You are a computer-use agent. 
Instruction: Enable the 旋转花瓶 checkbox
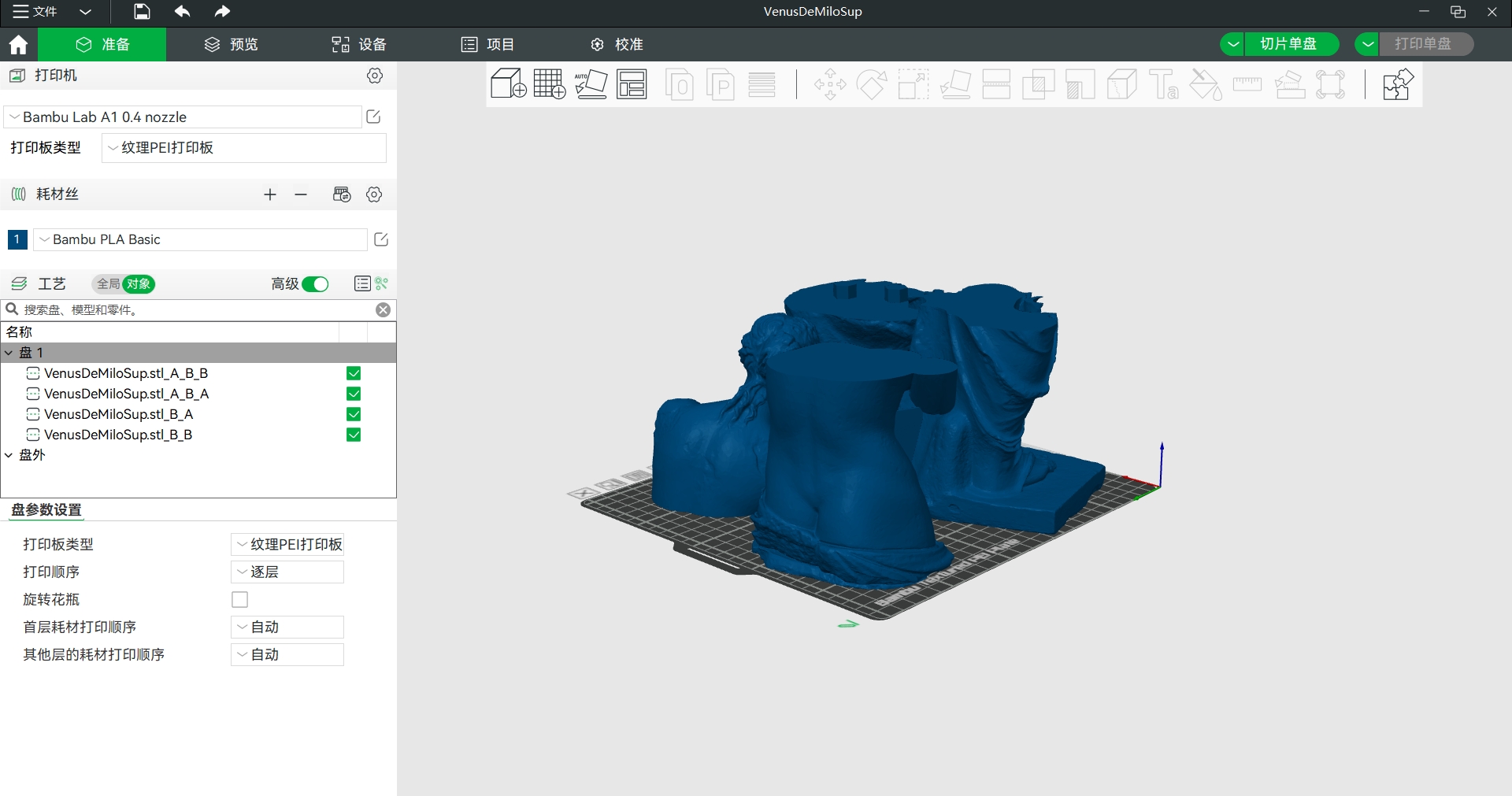click(240, 600)
